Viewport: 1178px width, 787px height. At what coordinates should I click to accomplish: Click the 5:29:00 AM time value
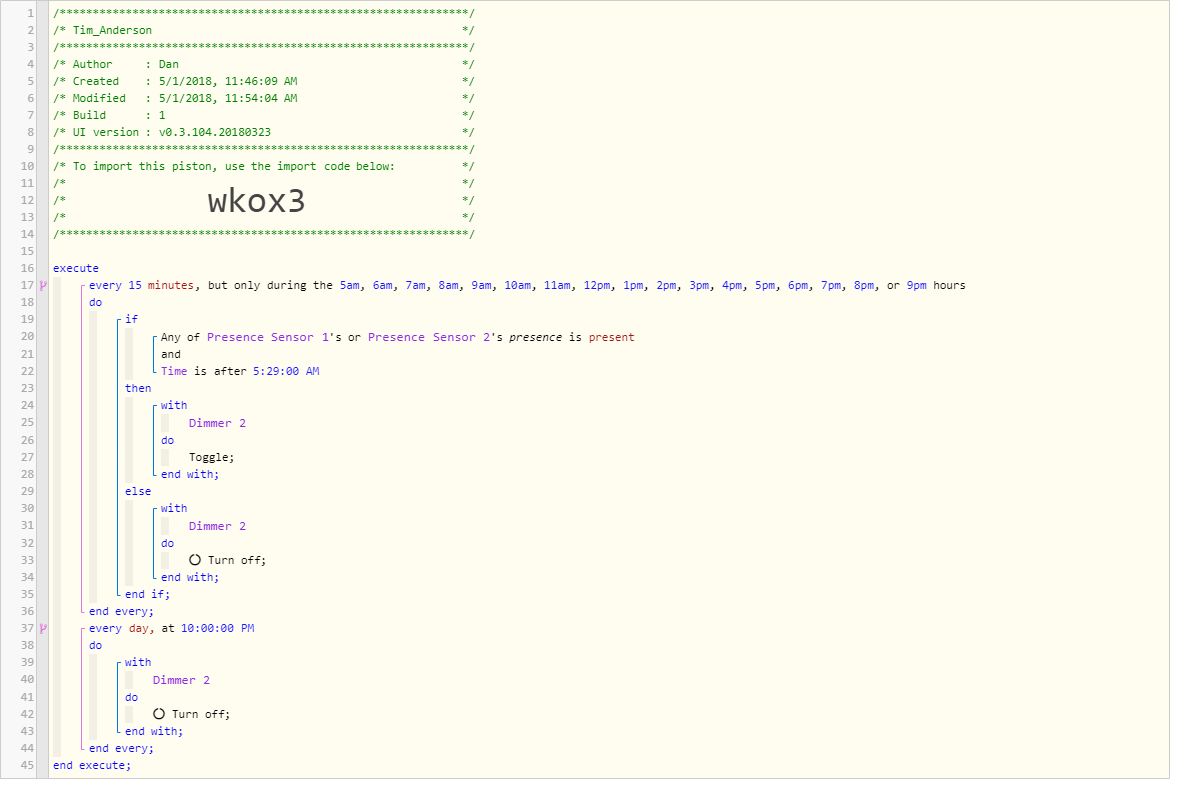click(x=286, y=371)
